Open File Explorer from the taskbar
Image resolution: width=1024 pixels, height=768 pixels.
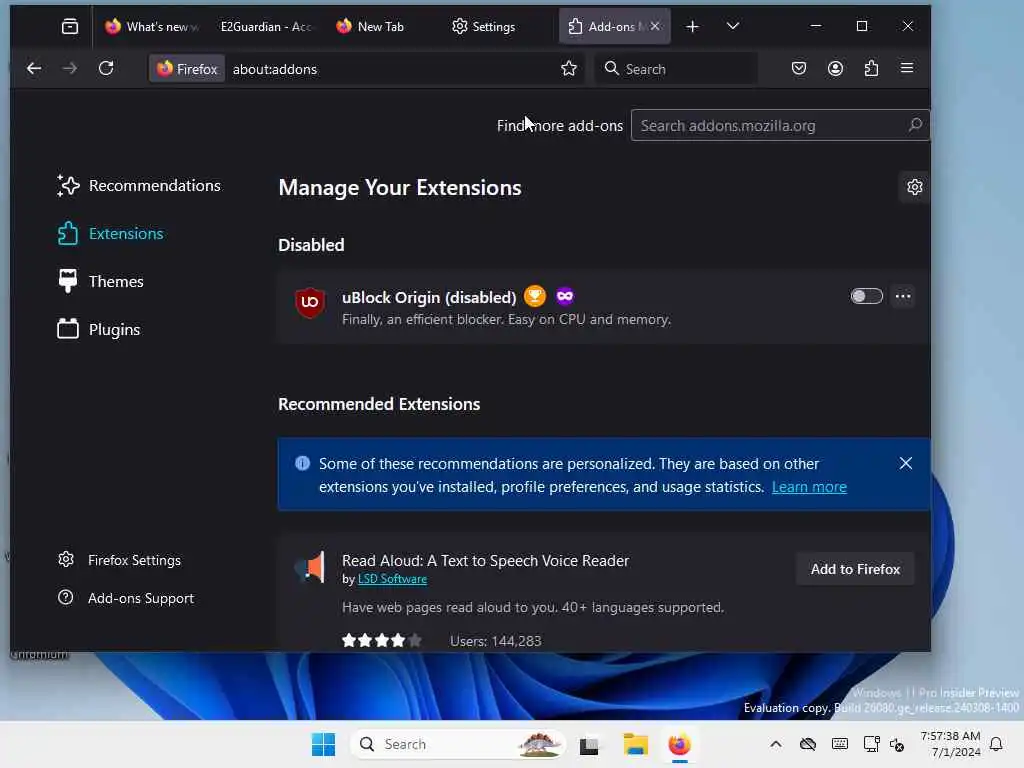[x=635, y=744]
